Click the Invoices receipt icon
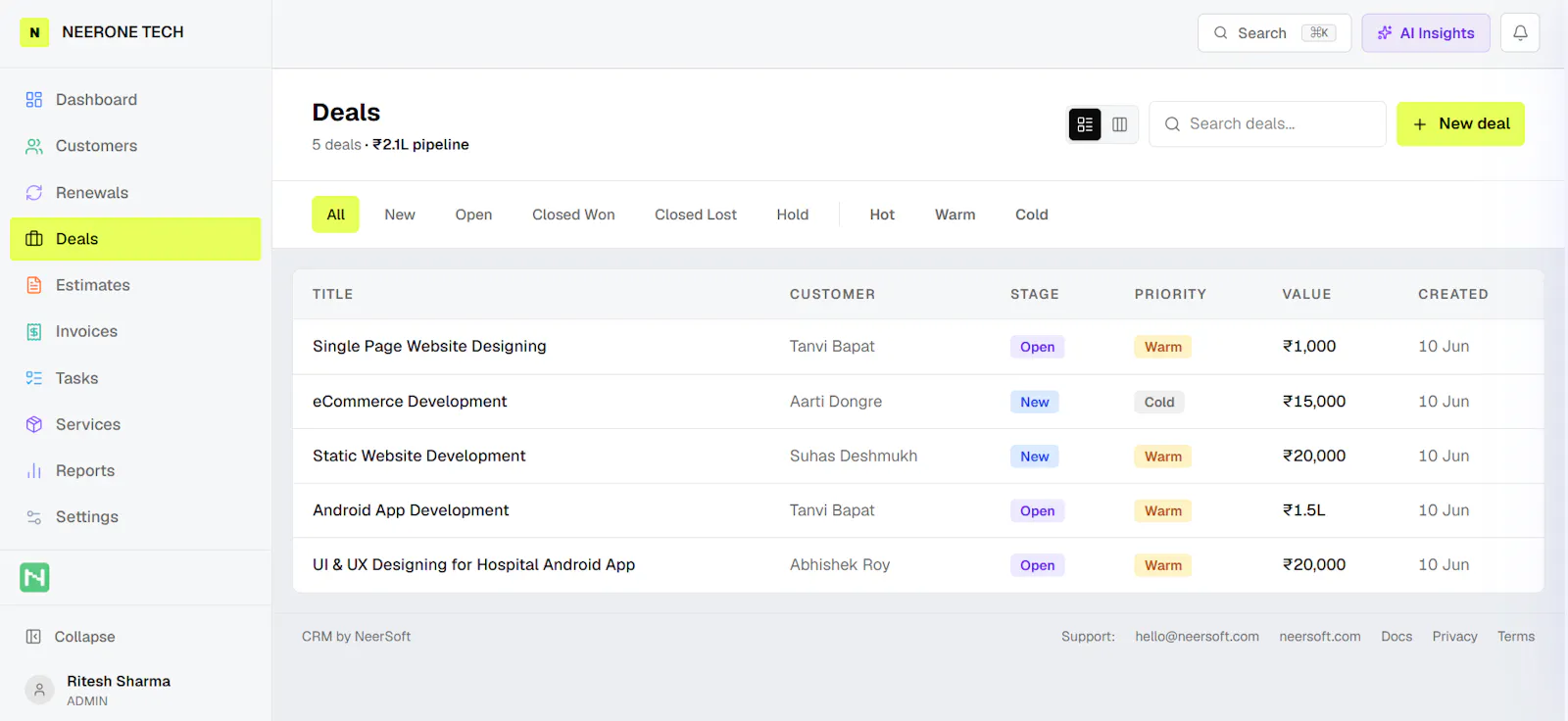 (34, 332)
